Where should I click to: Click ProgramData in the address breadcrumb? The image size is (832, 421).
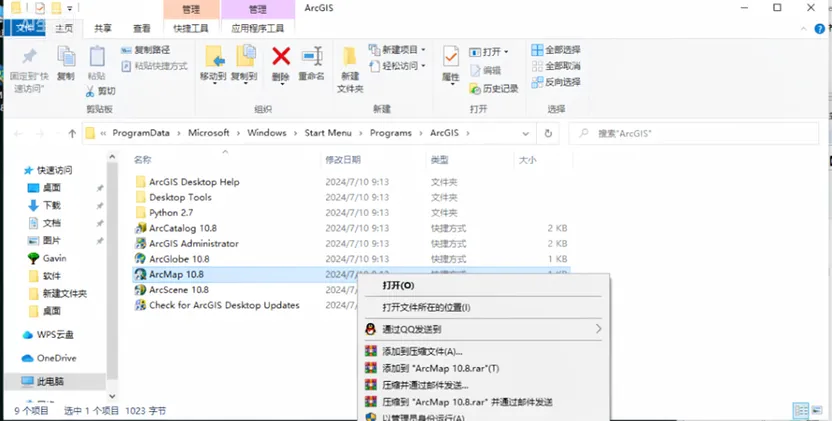tap(141, 133)
